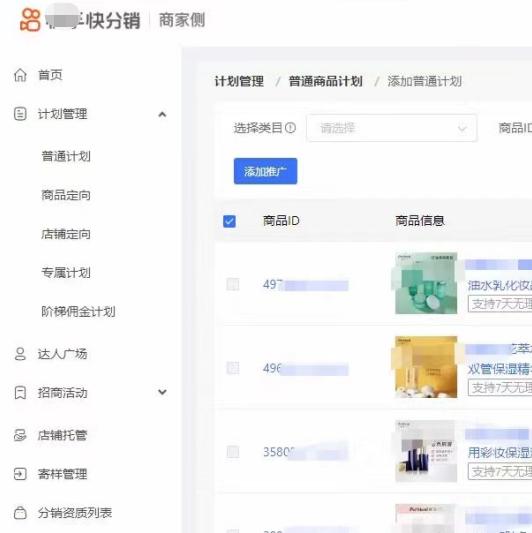Image resolution: width=532 pixels, height=533 pixels.
Task: Open 寄样管理 in the sidebar
Action: coord(63,474)
